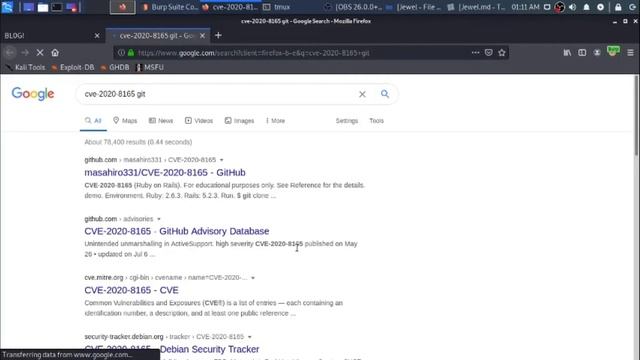Go forward one page
This screenshot has height=360, width=640.
(25, 53)
